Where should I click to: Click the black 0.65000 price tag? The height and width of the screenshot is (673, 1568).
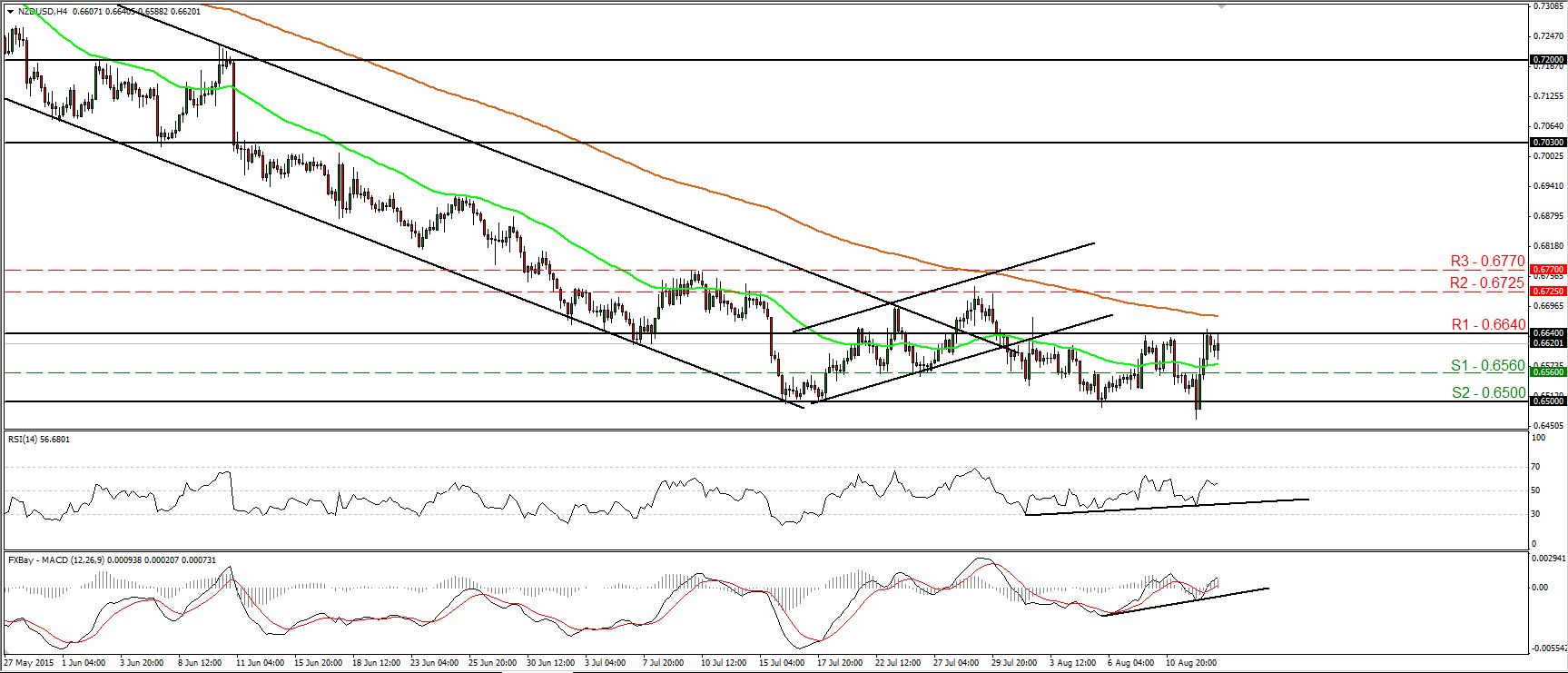coord(1548,401)
